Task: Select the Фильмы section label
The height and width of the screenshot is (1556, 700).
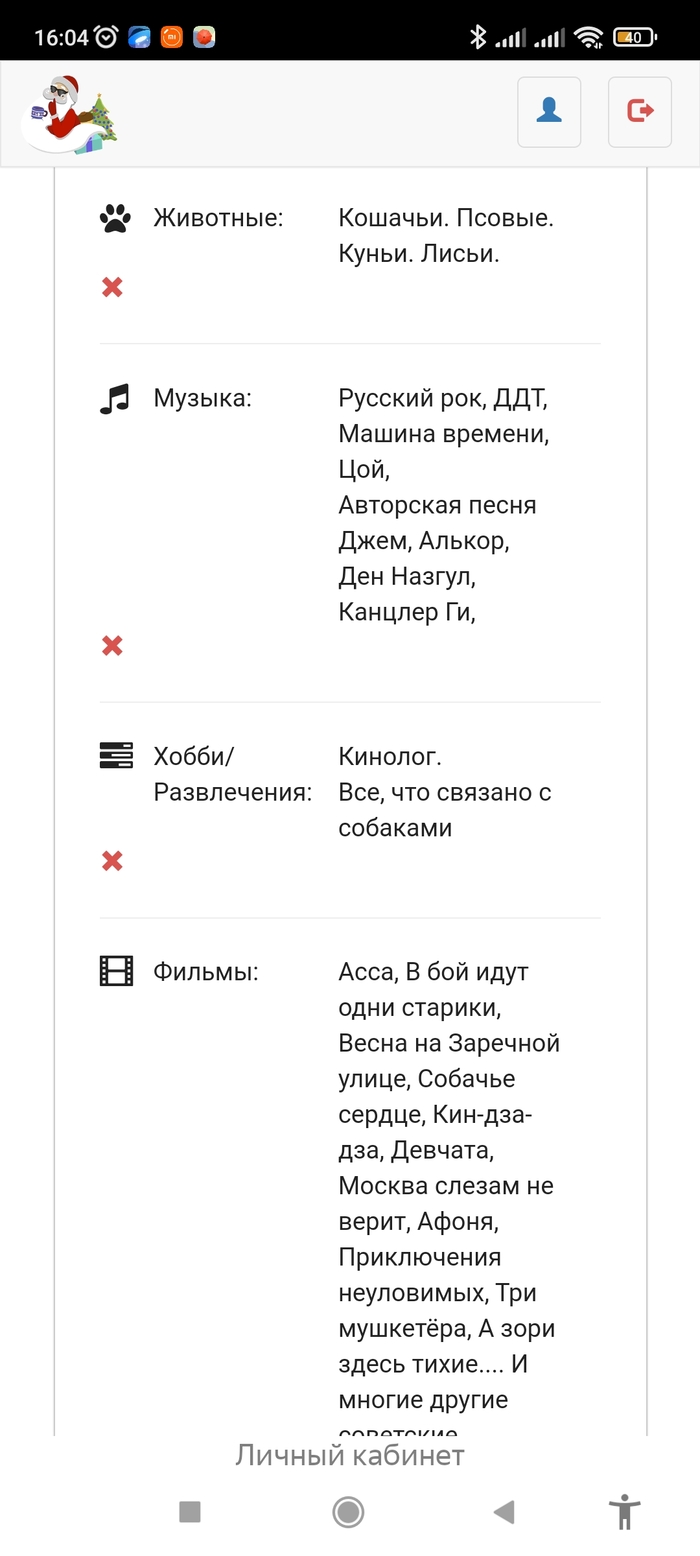Action: click(x=205, y=971)
